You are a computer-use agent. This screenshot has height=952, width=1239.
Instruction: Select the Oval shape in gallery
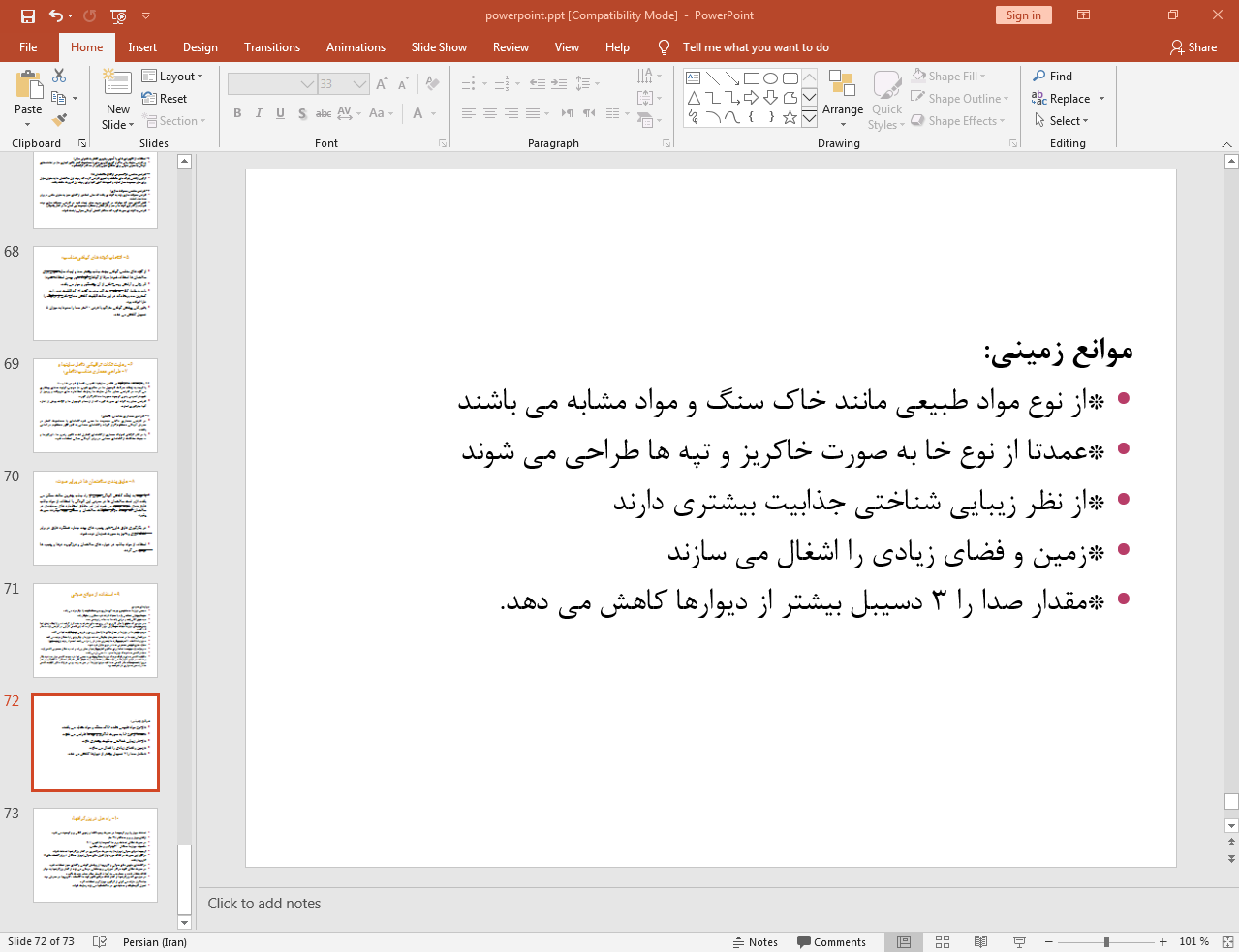coord(771,78)
